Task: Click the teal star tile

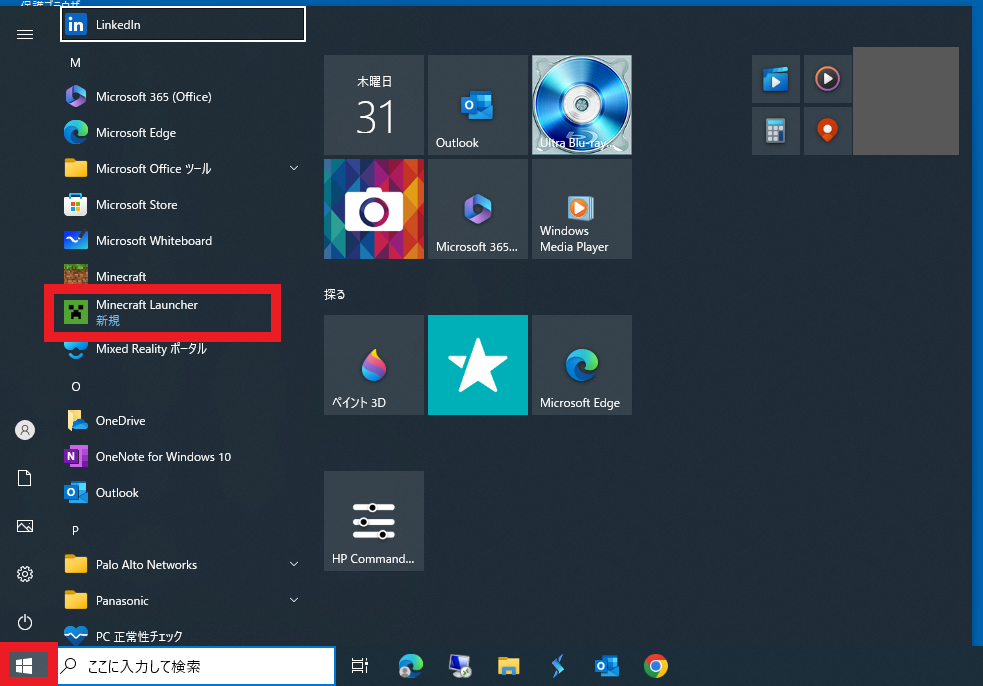Action: (x=478, y=365)
